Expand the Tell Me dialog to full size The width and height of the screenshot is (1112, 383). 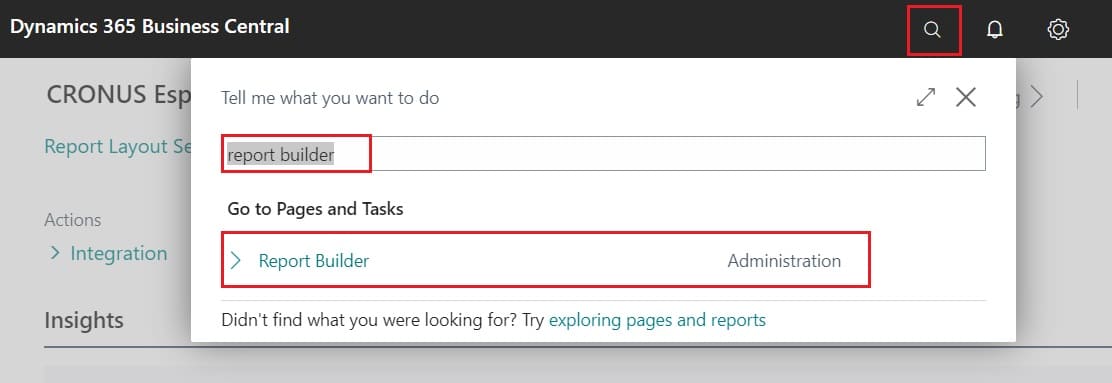(925, 97)
